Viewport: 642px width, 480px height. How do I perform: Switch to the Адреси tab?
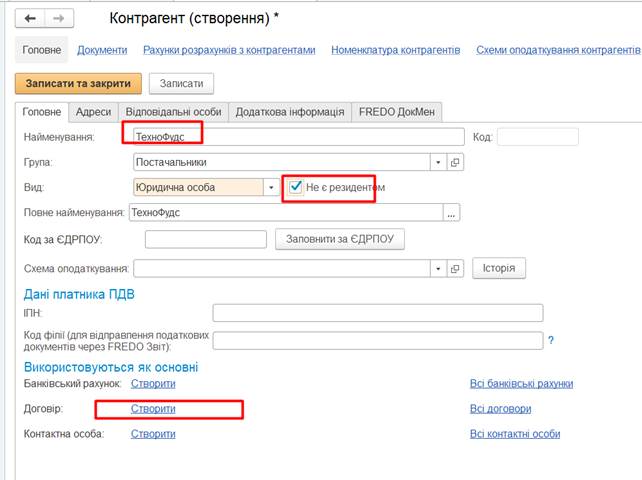tap(93, 113)
